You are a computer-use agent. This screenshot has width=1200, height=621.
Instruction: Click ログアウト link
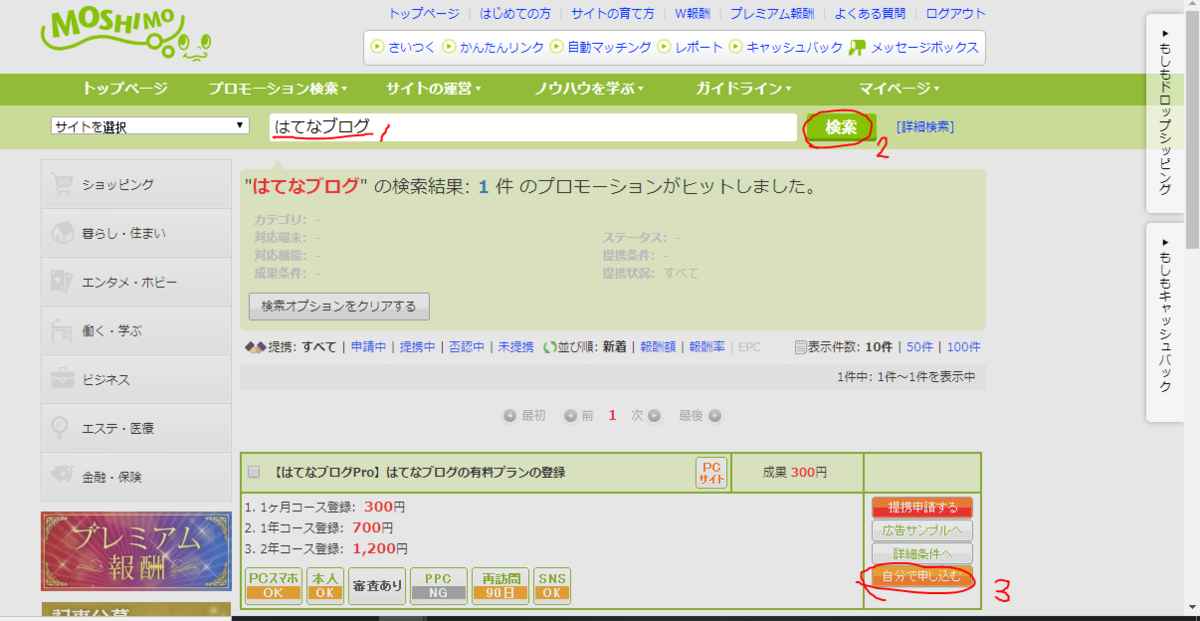click(x=956, y=14)
